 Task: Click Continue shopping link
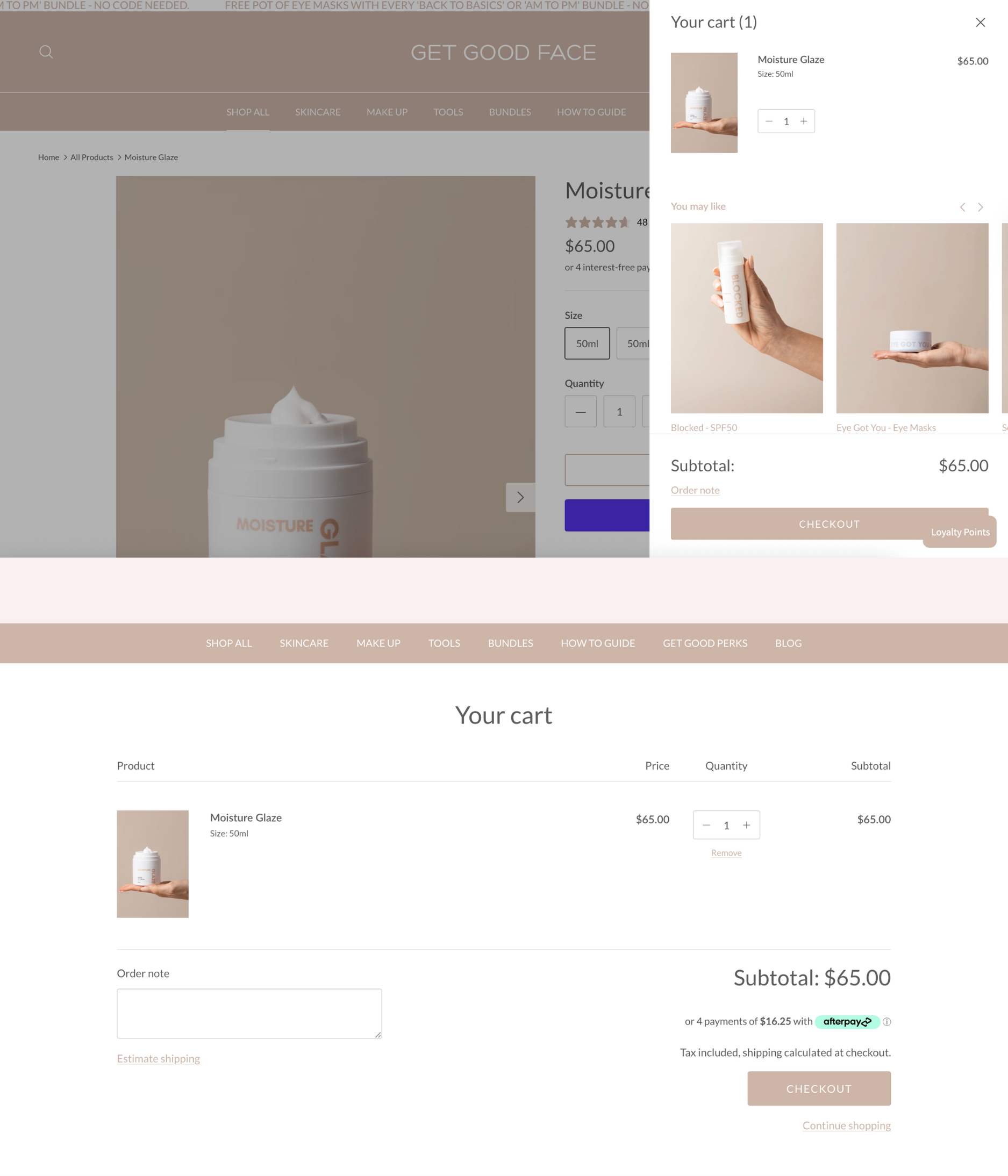pos(847,1125)
